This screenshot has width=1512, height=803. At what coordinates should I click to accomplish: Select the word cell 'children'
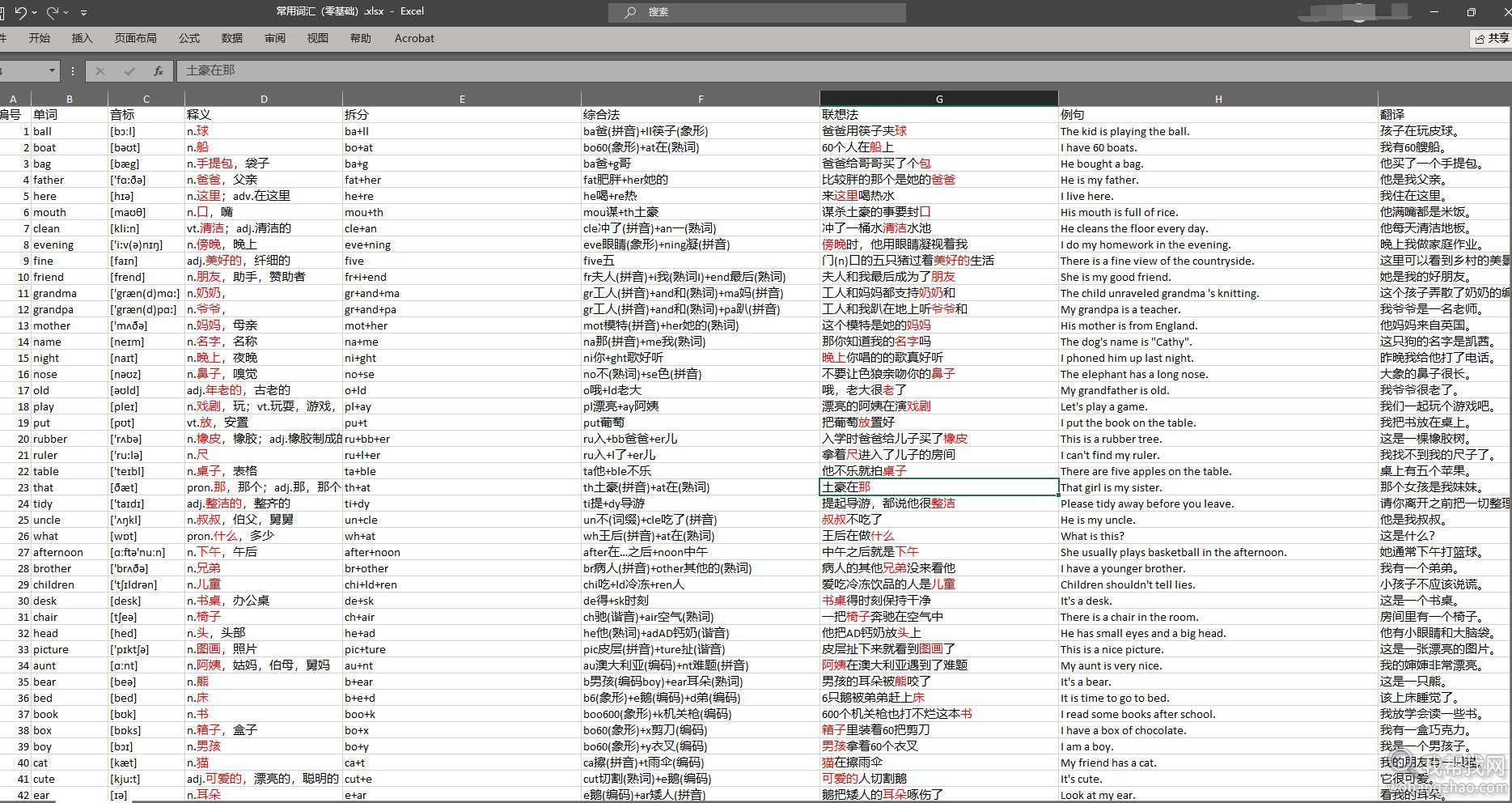(70, 584)
